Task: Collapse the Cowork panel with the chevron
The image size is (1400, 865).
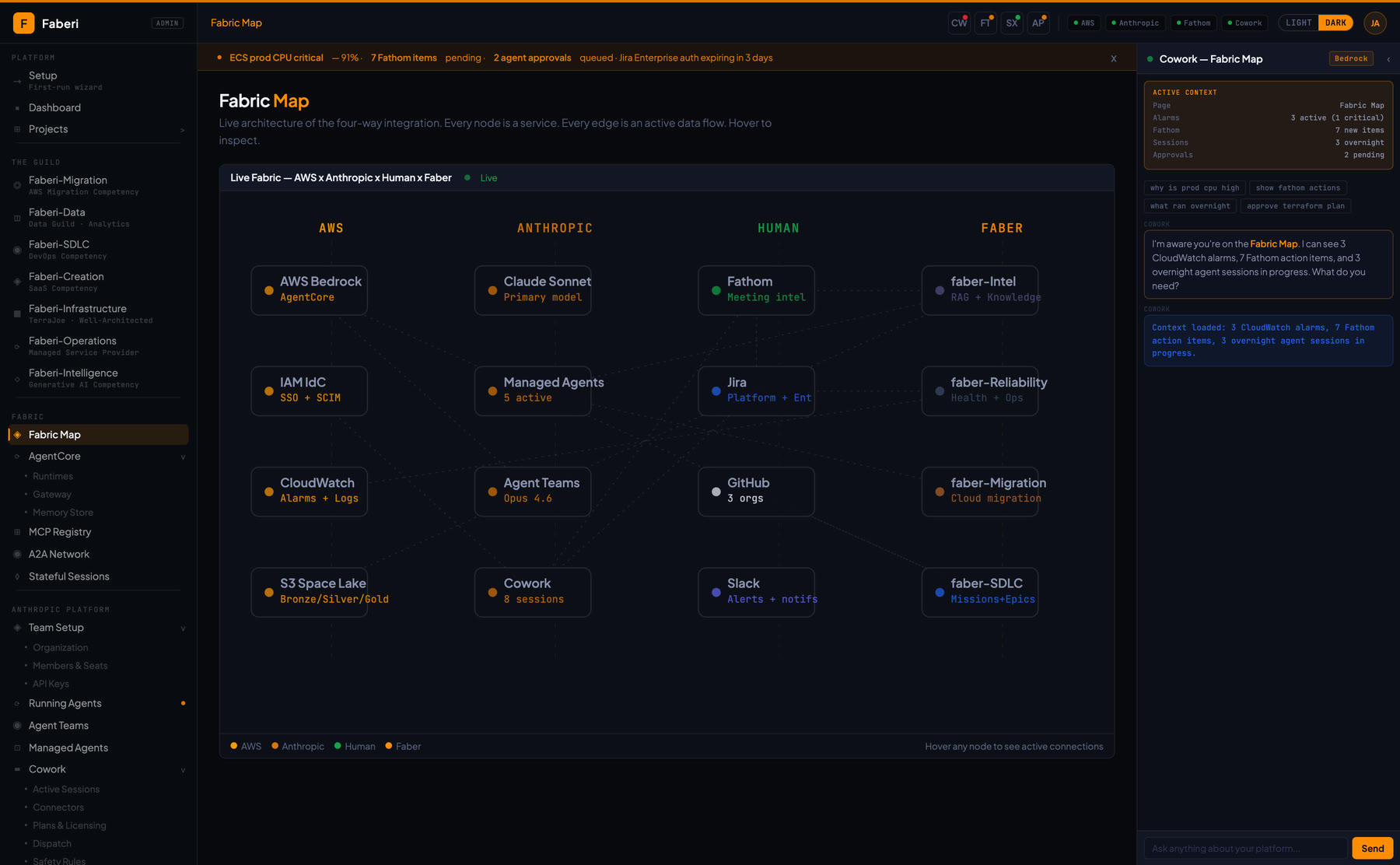Action: coord(1388,59)
